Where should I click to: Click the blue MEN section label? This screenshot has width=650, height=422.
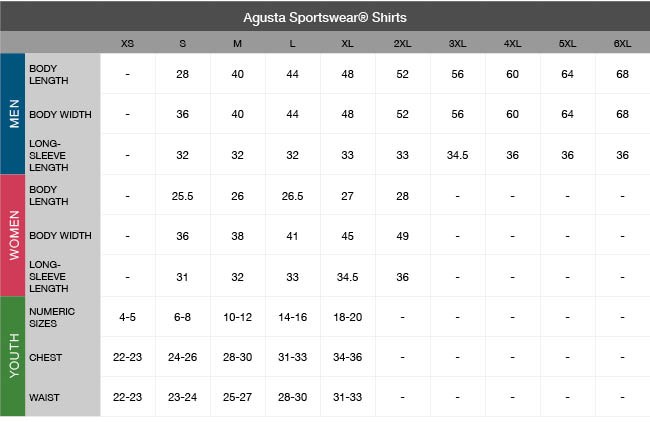[13, 114]
